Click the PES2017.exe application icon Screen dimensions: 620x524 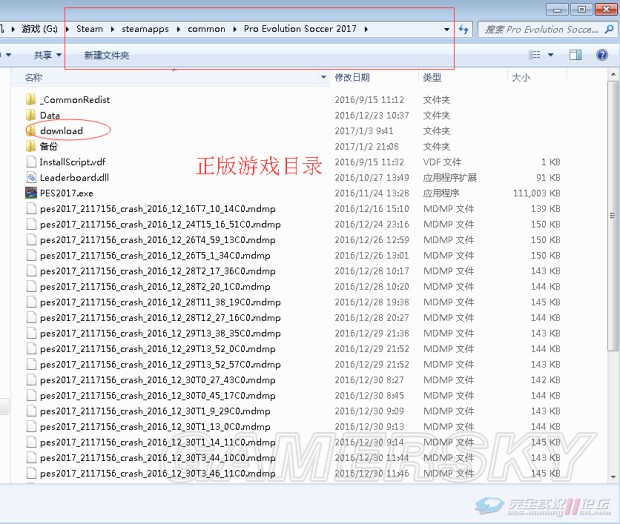tap(30, 193)
